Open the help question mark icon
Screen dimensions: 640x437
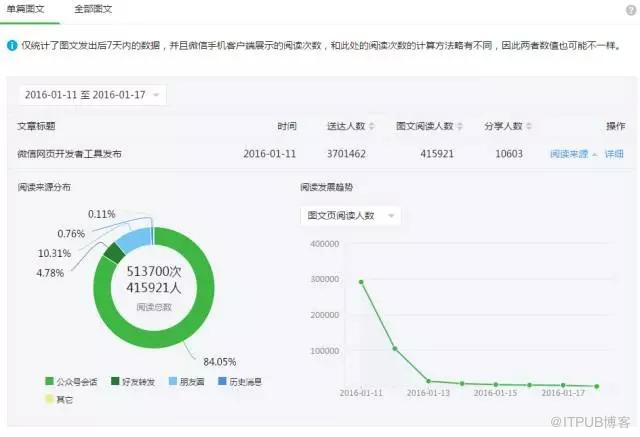pyautogui.click(x=631, y=11)
